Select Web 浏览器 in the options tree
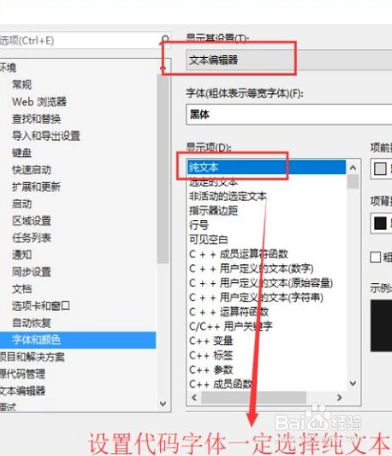 pyautogui.click(x=39, y=102)
